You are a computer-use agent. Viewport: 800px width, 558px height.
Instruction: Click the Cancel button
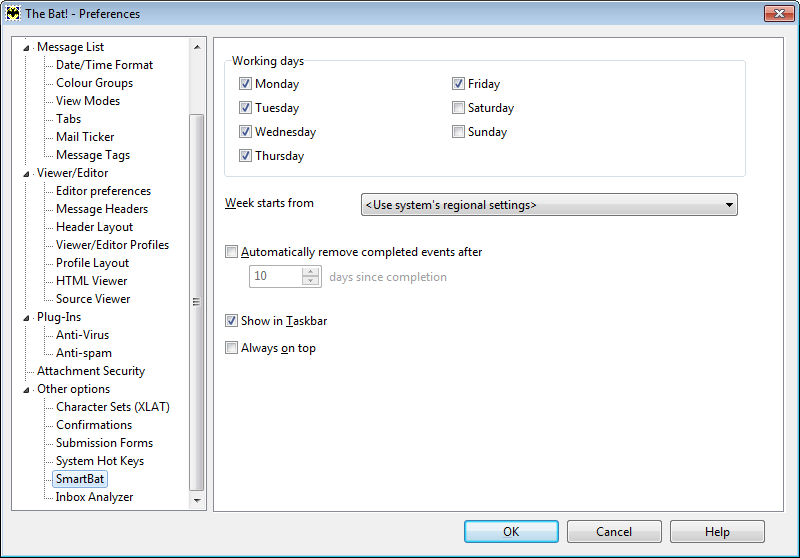[614, 531]
